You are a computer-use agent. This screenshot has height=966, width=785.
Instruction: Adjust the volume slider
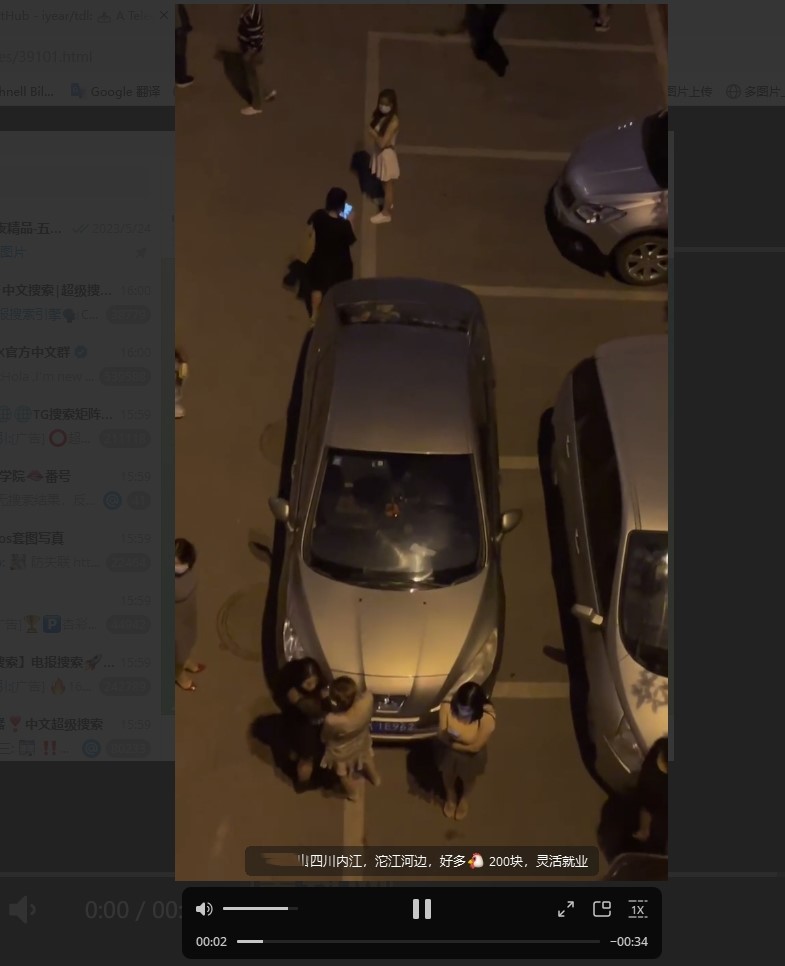coord(259,908)
